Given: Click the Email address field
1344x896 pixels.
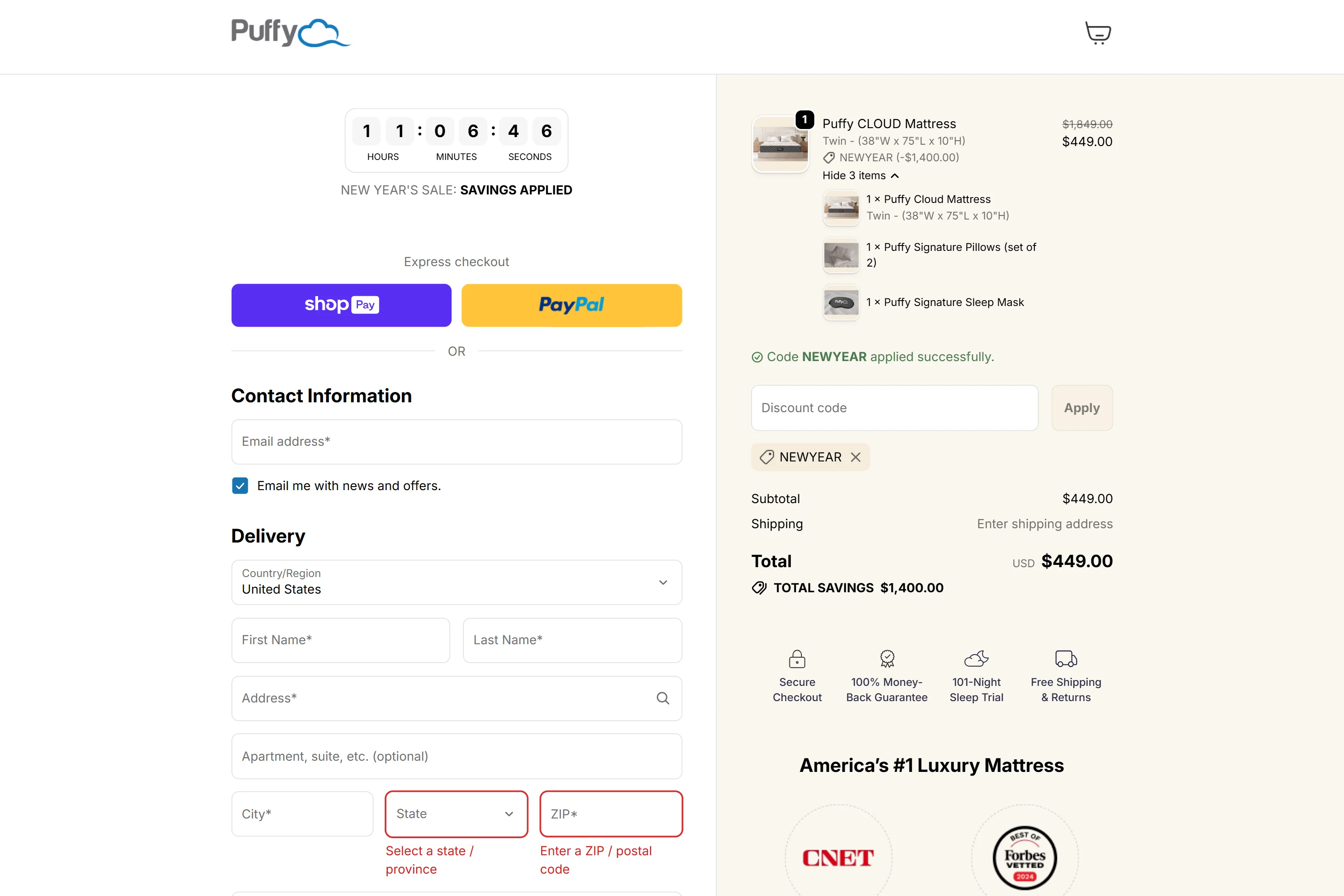Looking at the screenshot, I should pyautogui.click(x=456, y=442).
